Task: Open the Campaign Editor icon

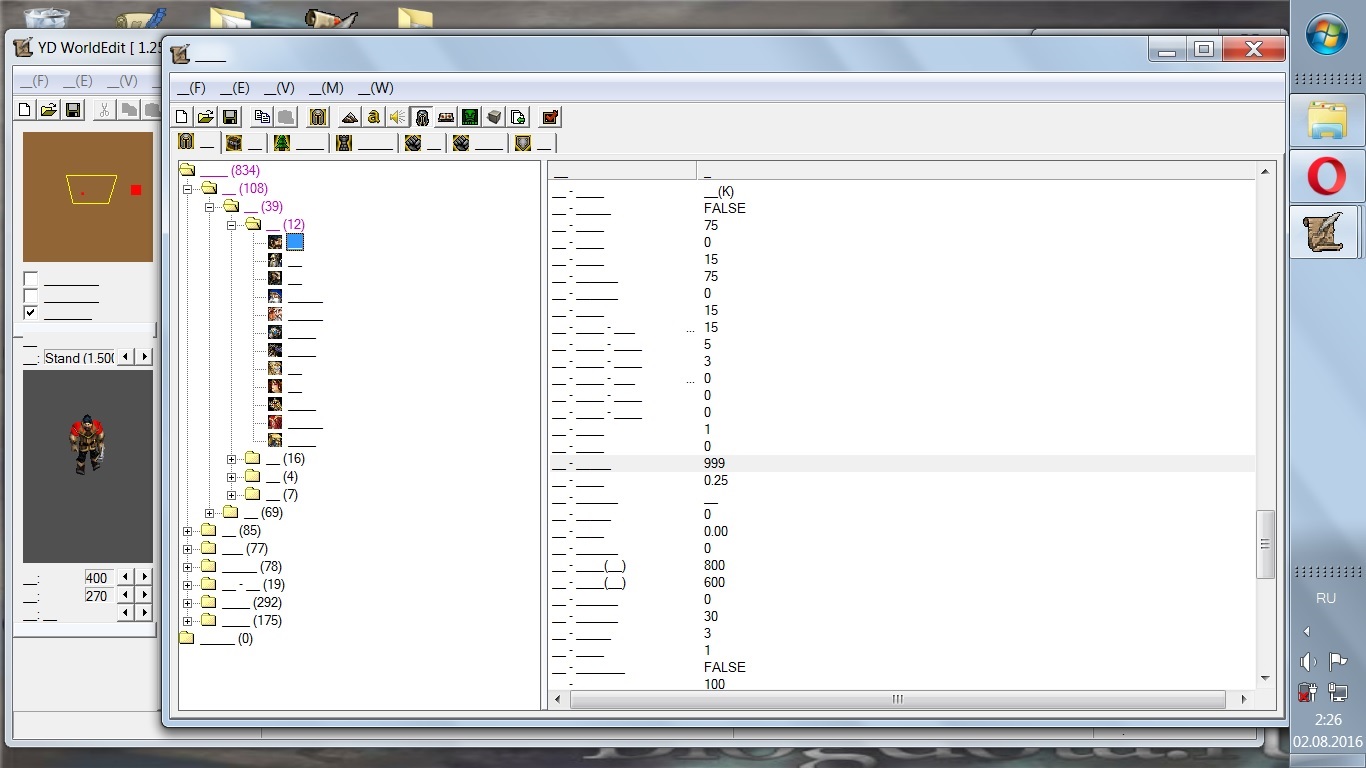Action: [446, 117]
